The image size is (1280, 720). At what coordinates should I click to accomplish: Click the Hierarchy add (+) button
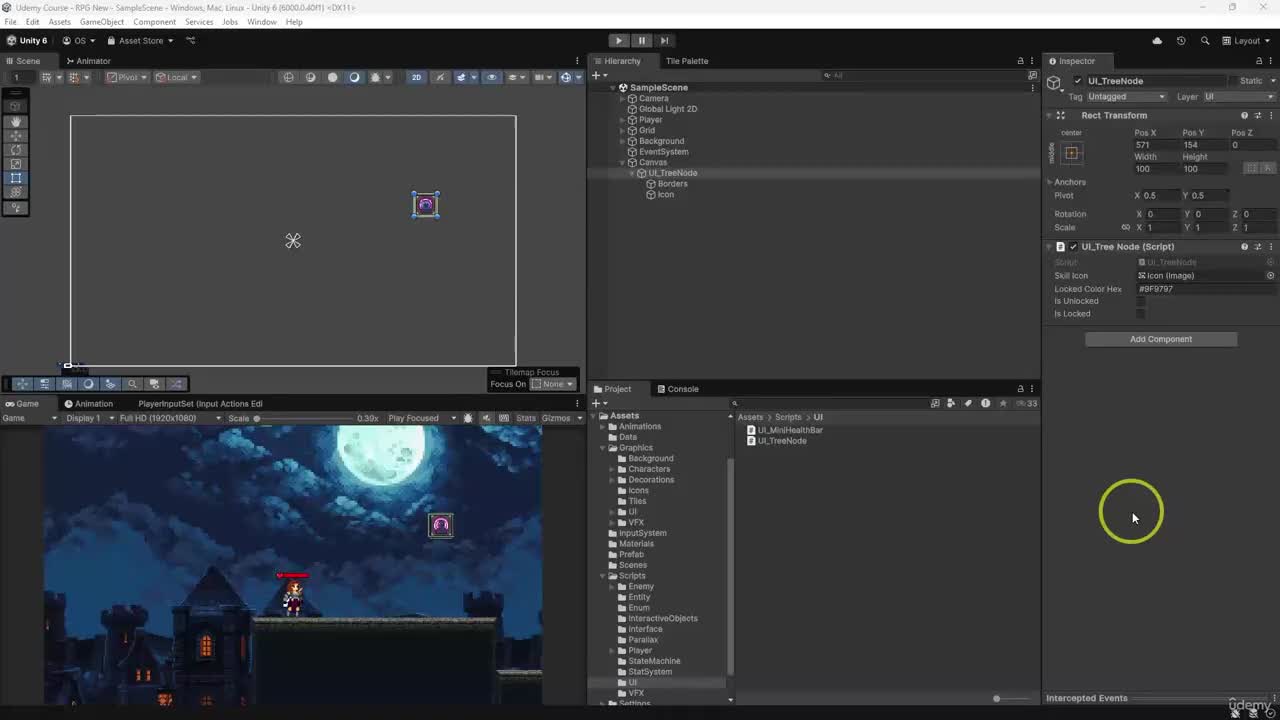click(597, 76)
